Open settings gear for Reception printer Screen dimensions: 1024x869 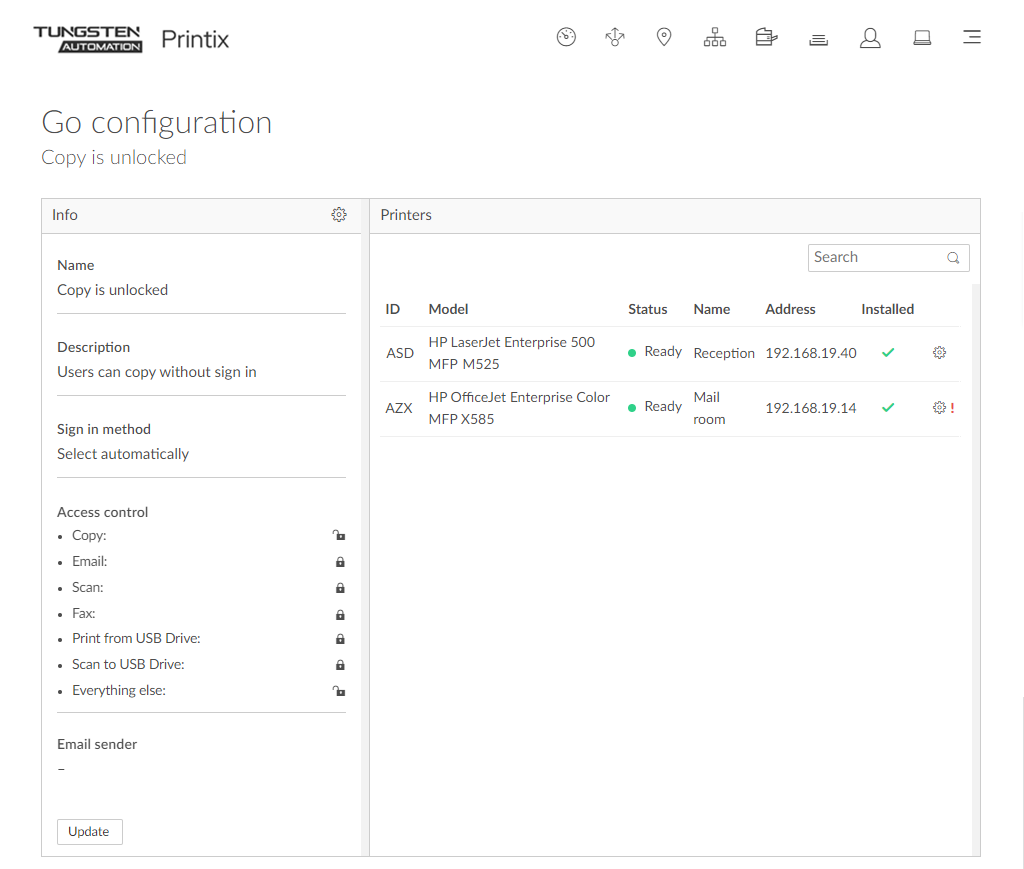[x=939, y=353]
